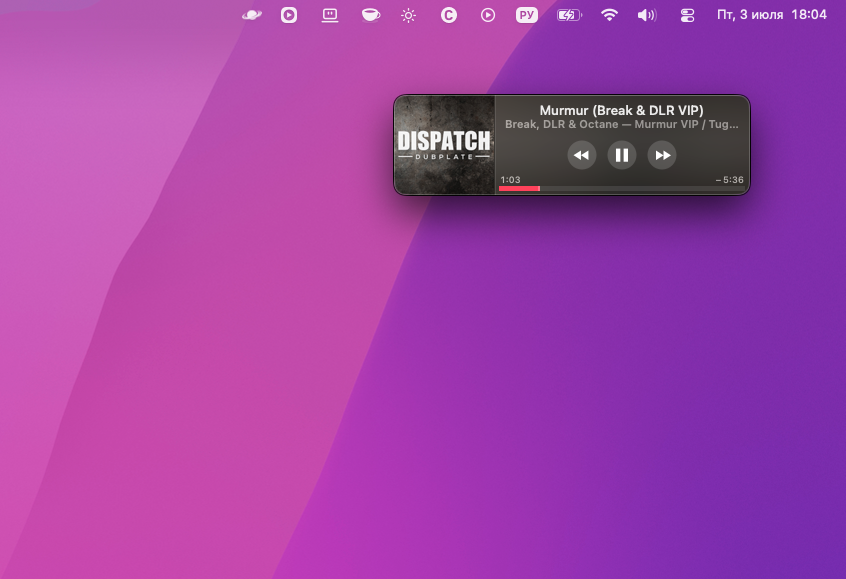Open the Saturn planet menu bar icon

click(252, 15)
